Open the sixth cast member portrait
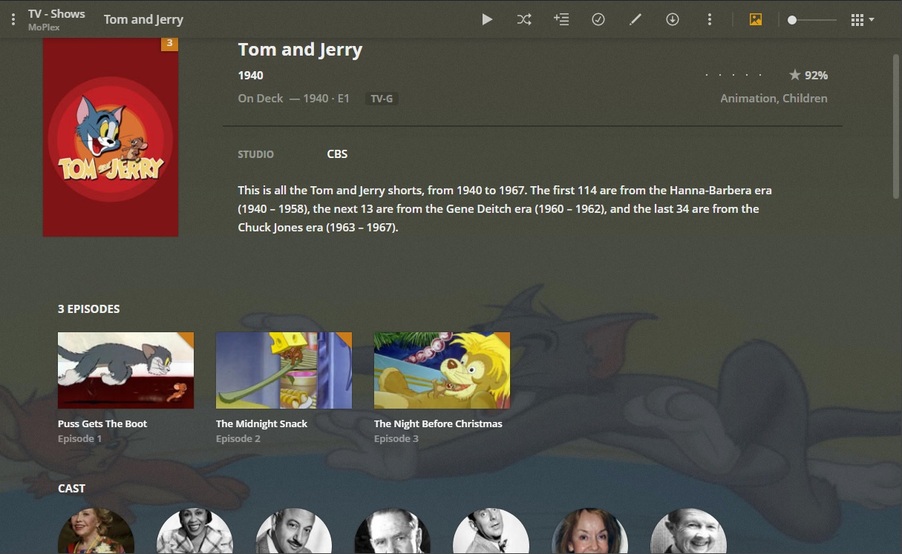Image resolution: width=902 pixels, height=554 pixels. pos(590,531)
